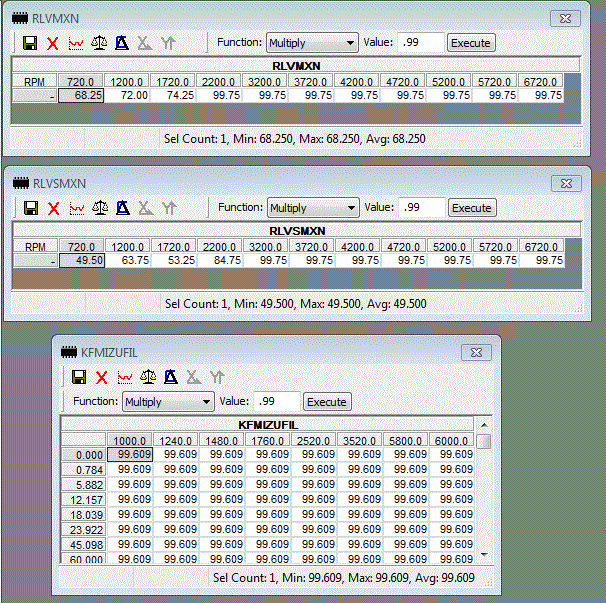This screenshot has height=603, width=606.
Task: Click the red X icon in the RLVMXN toolbar
Action: tap(53, 43)
